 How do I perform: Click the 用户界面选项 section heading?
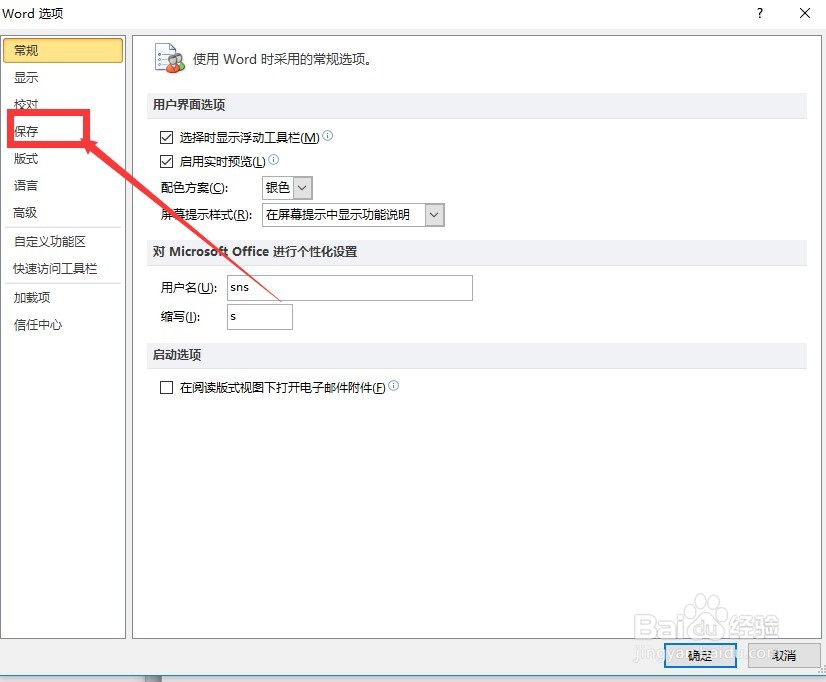pos(189,105)
